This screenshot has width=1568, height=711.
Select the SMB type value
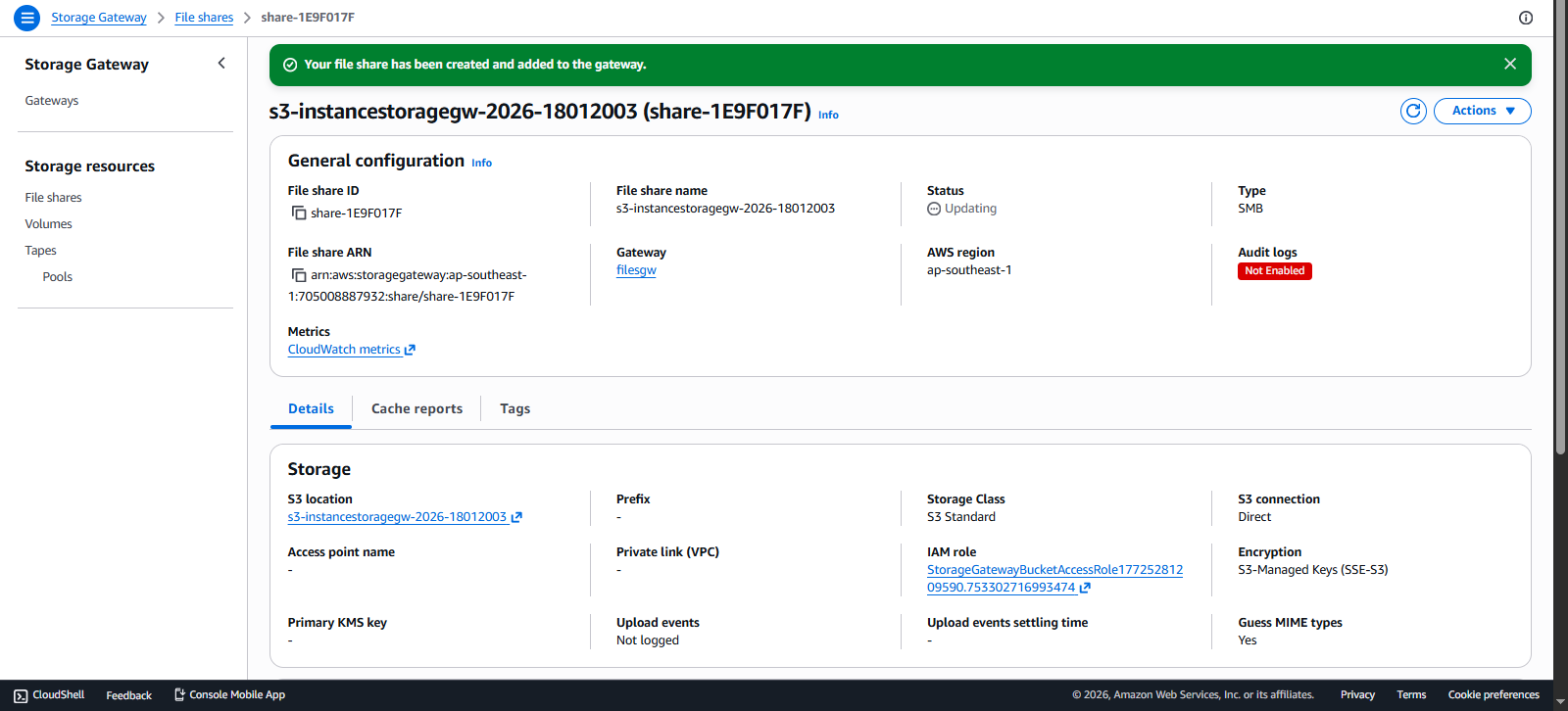(x=1250, y=209)
